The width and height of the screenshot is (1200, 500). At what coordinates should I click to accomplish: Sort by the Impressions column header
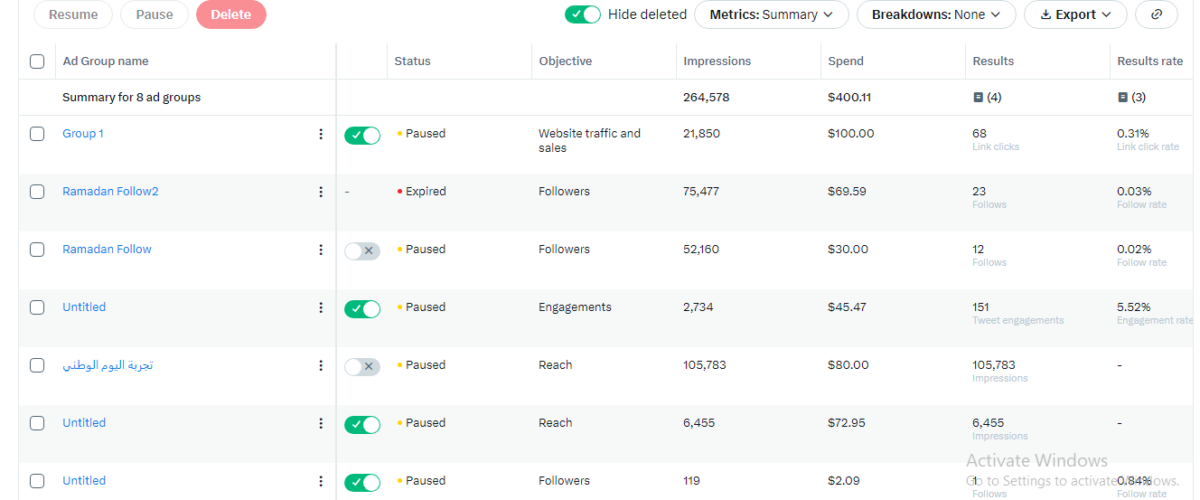pyautogui.click(x=717, y=61)
